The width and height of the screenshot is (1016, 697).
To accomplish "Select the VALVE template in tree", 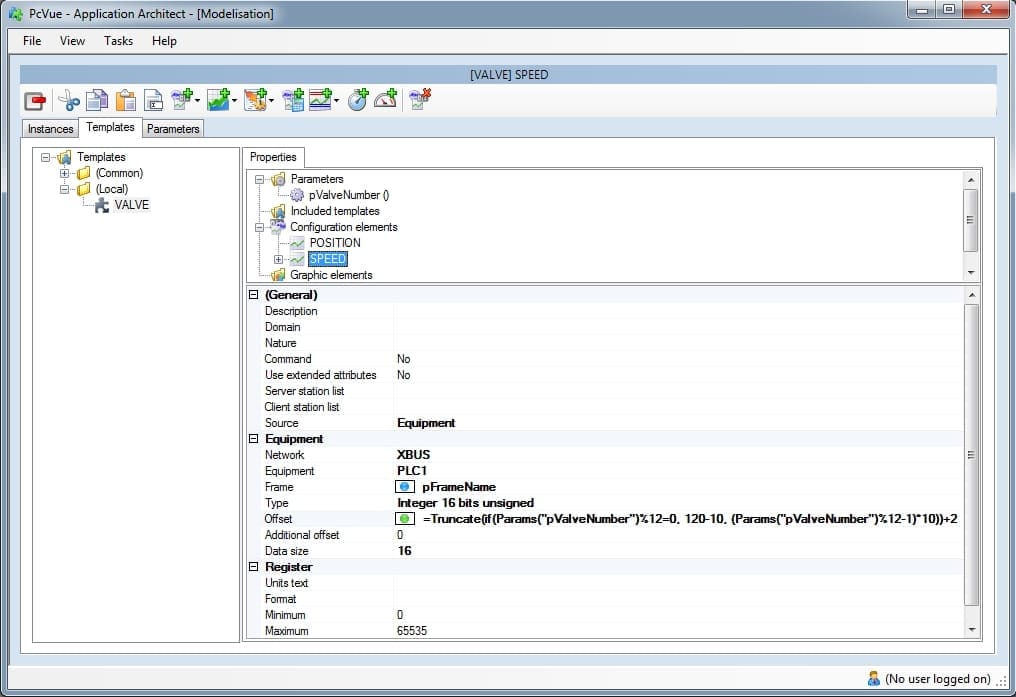I will 131,205.
